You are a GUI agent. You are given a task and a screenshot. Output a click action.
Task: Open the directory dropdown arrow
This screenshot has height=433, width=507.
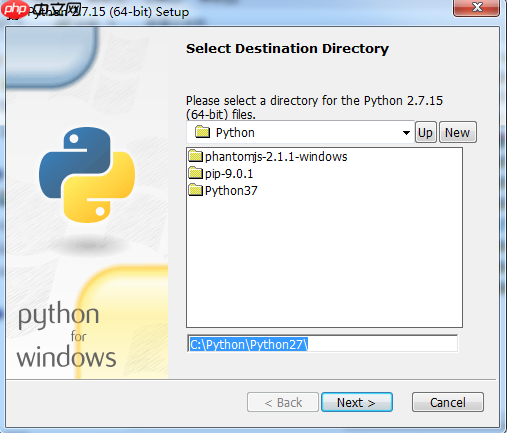tap(406, 133)
